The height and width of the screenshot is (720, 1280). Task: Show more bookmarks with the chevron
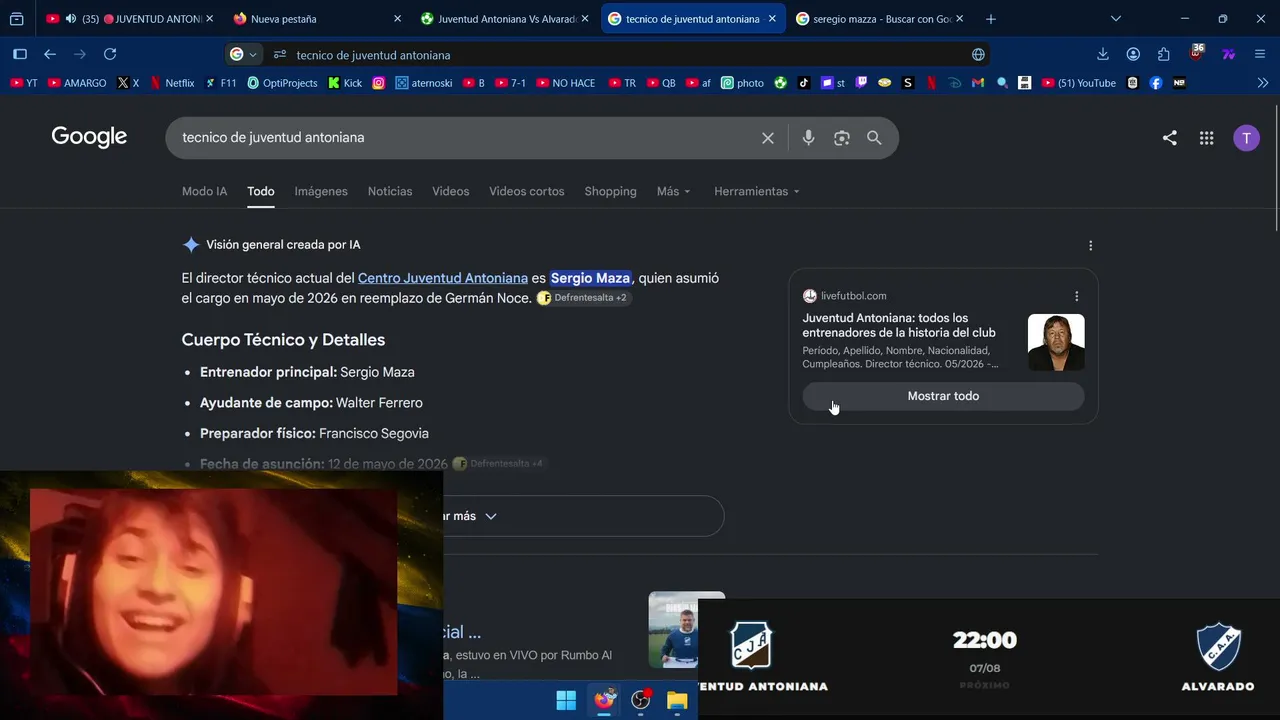point(1263,83)
